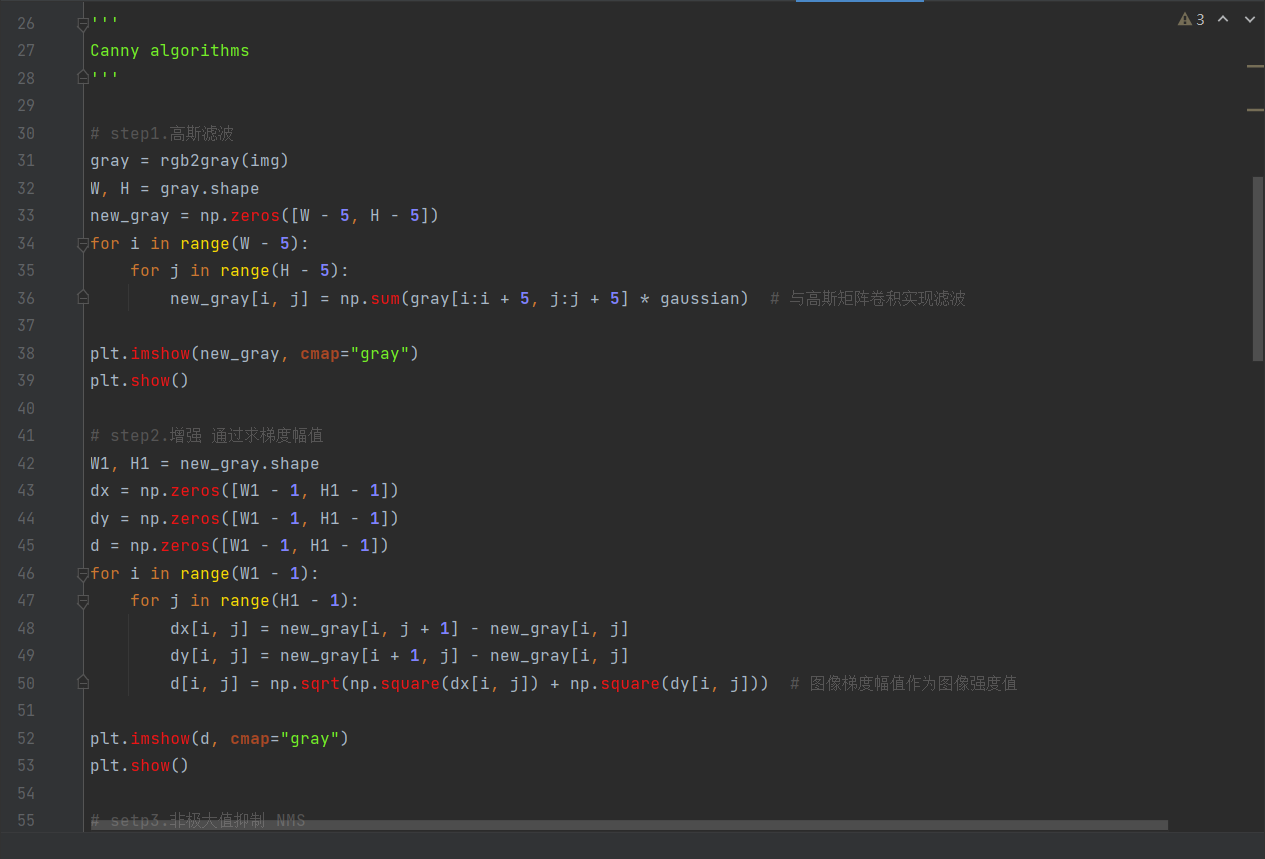This screenshot has width=1265, height=859.
Task: Click the 'd = np.zeros' line 45
Action: coord(240,545)
